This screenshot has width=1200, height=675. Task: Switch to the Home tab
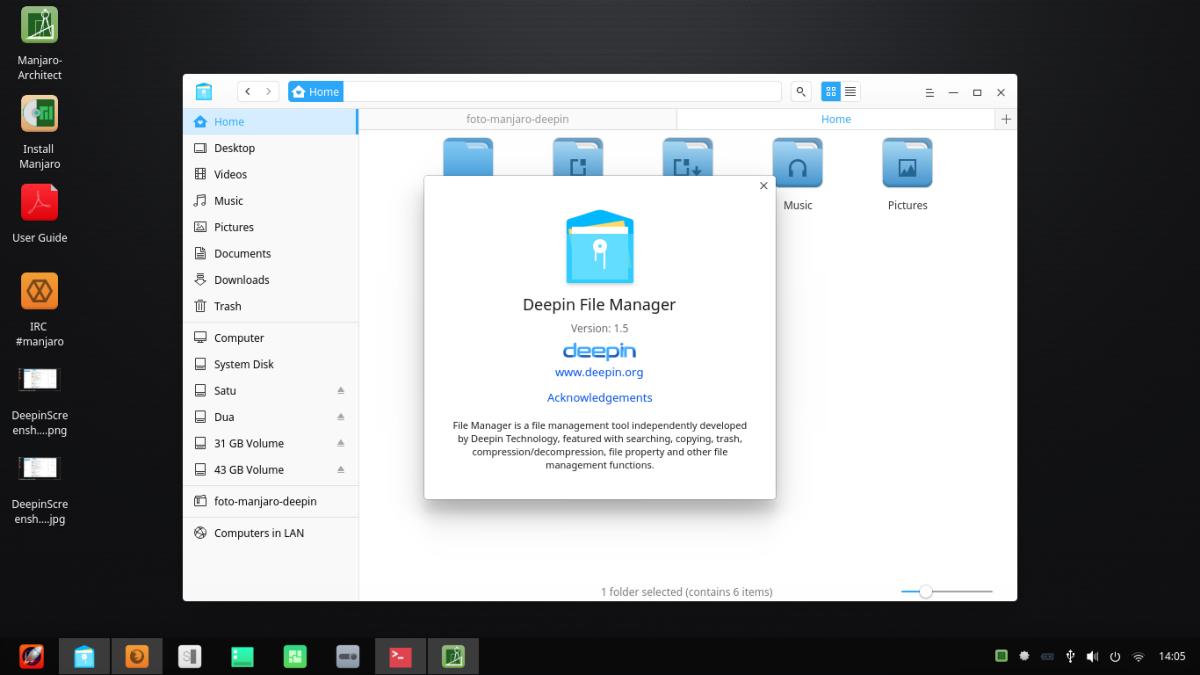(x=836, y=119)
